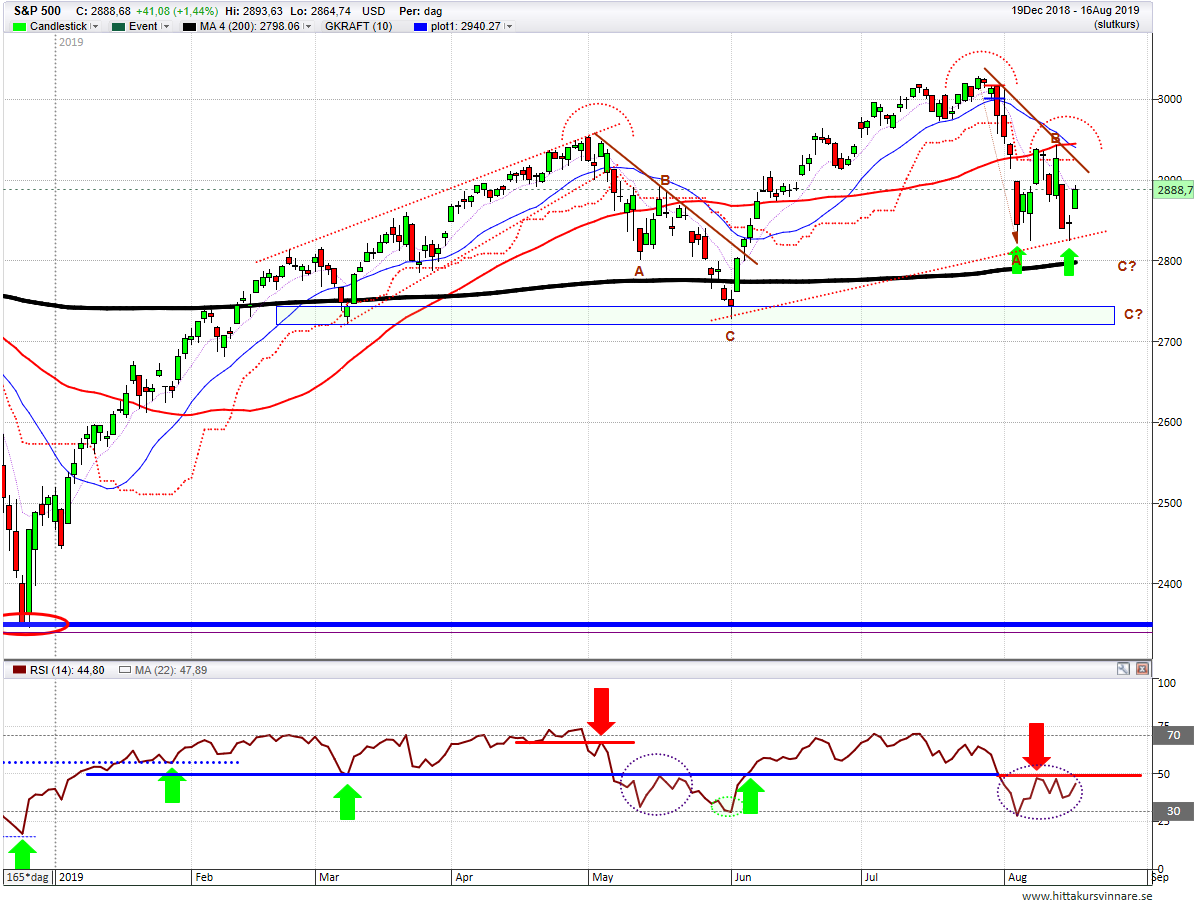Open RSI panel settings wrench icon
This screenshot has height=901, width=1197.
[1123, 669]
